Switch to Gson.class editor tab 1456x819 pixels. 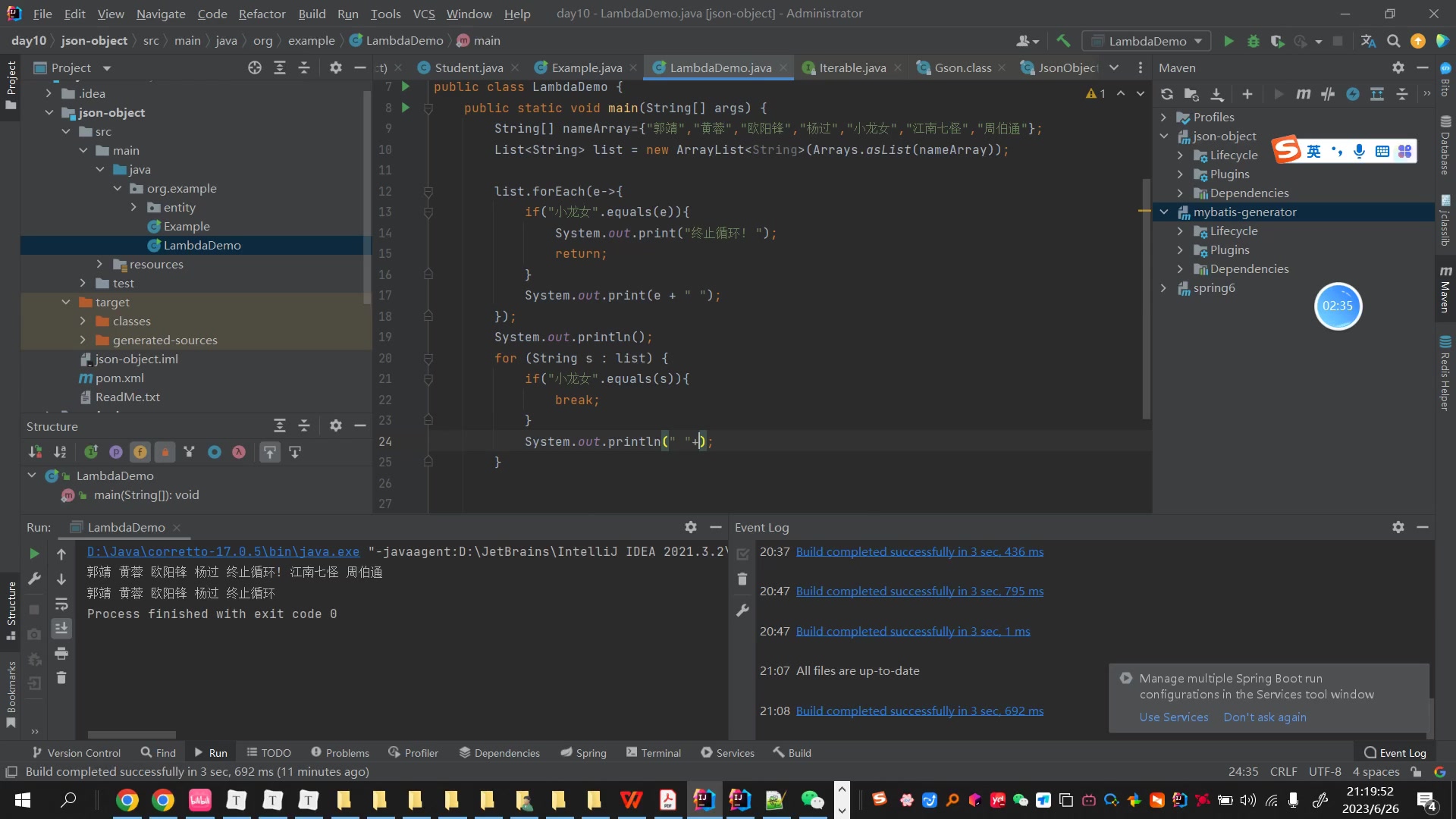[962, 67]
